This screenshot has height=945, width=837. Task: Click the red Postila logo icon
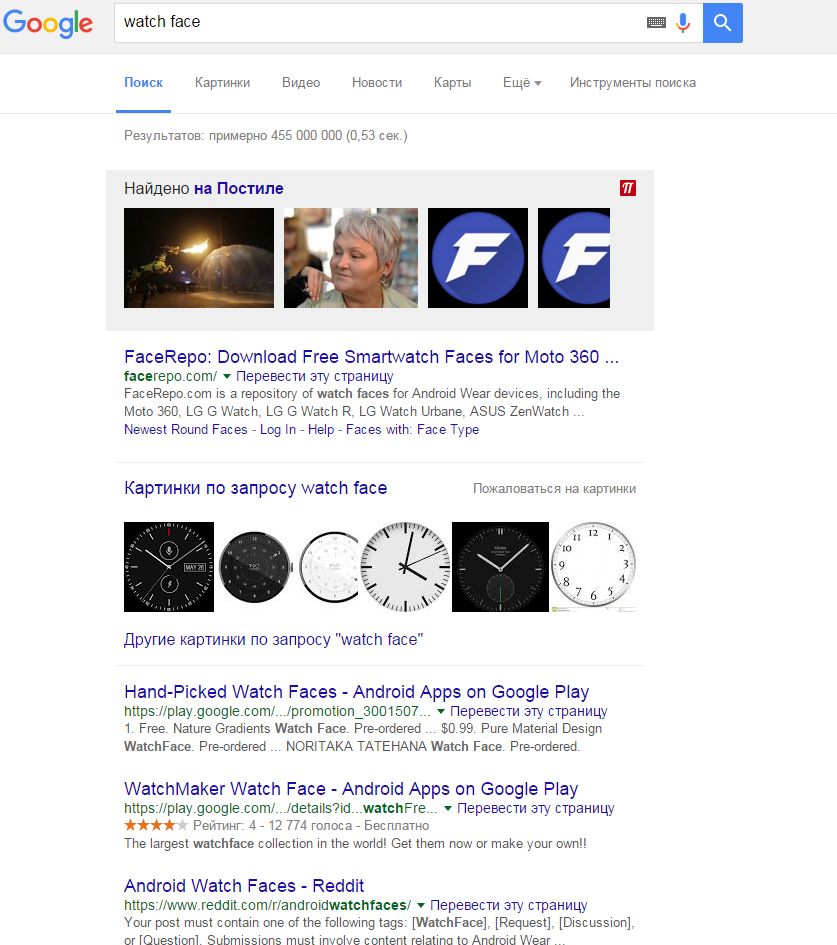click(628, 188)
